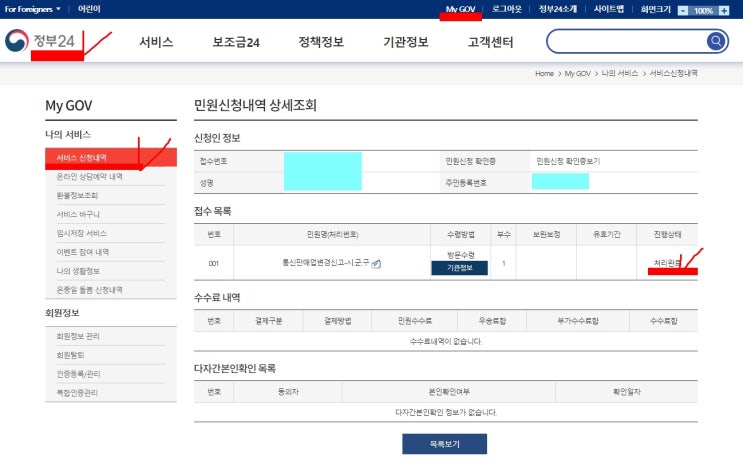Image resolution: width=743 pixels, height=464 pixels.
Task: Select 온라인 상담예약 내역 in the sidebar
Action: point(90,177)
